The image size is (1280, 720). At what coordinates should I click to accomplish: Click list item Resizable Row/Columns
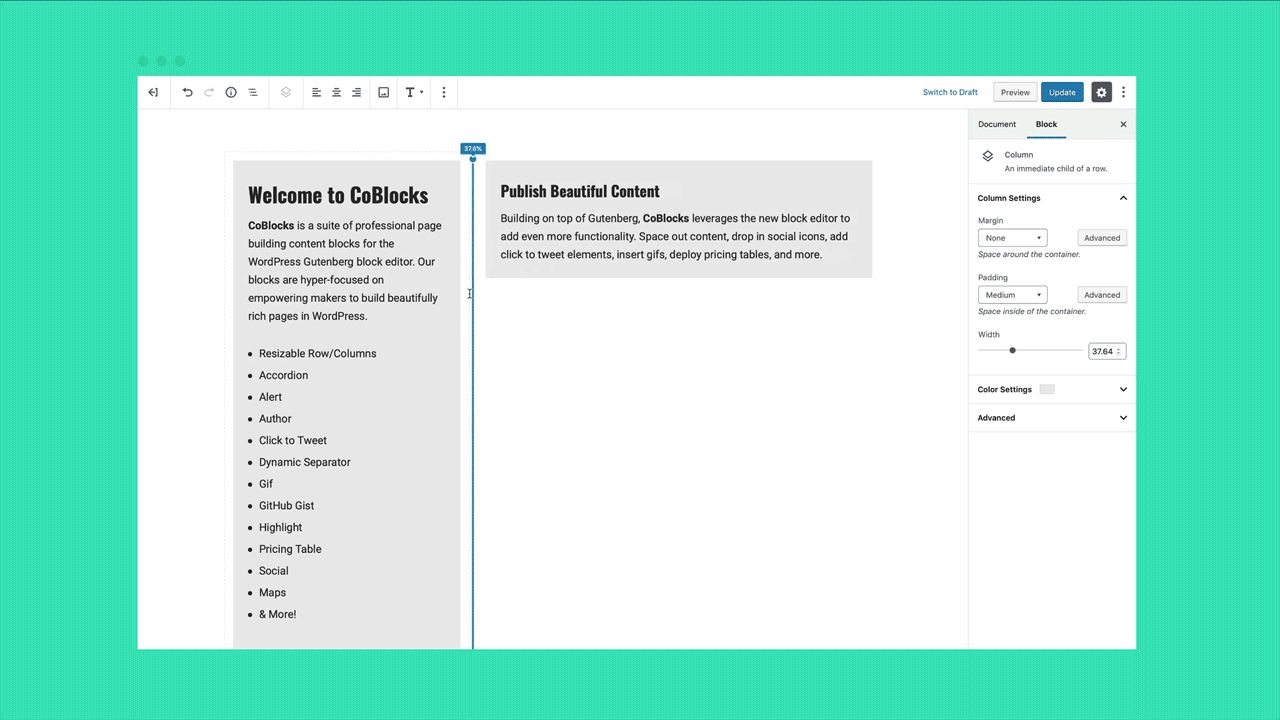pyautogui.click(x=317, y=353)
